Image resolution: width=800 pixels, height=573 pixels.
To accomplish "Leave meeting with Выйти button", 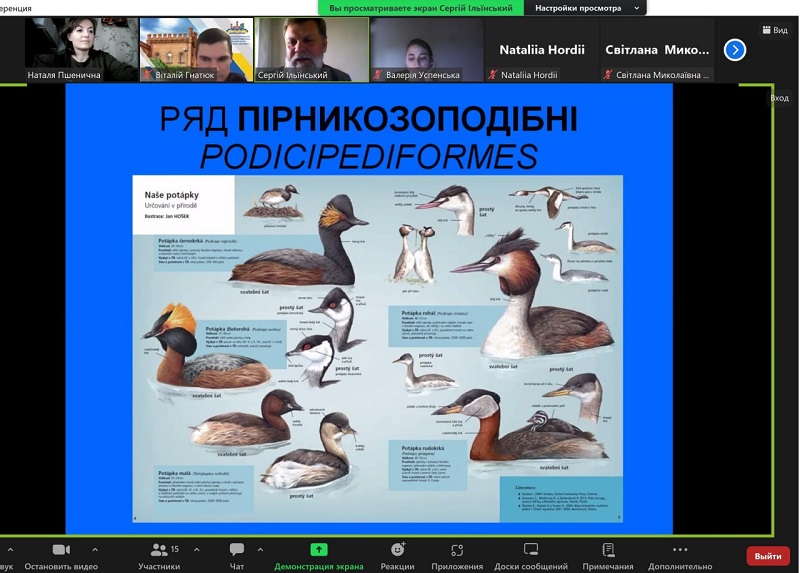I will [768, 556].
